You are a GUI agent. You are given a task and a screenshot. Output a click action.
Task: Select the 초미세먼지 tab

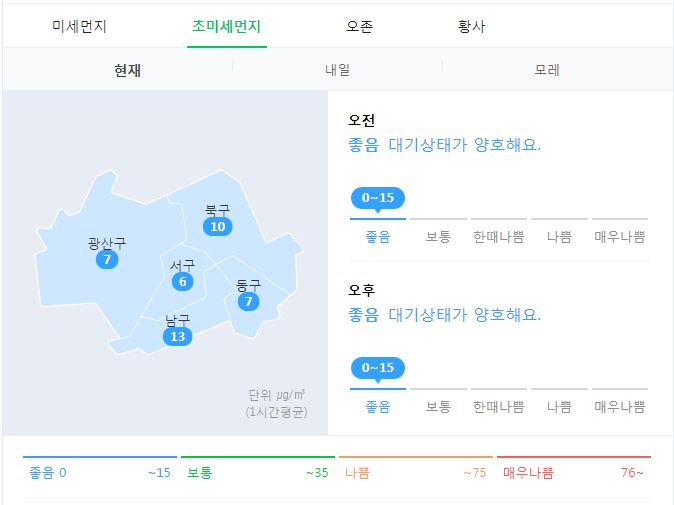click(x=227, y=26)
